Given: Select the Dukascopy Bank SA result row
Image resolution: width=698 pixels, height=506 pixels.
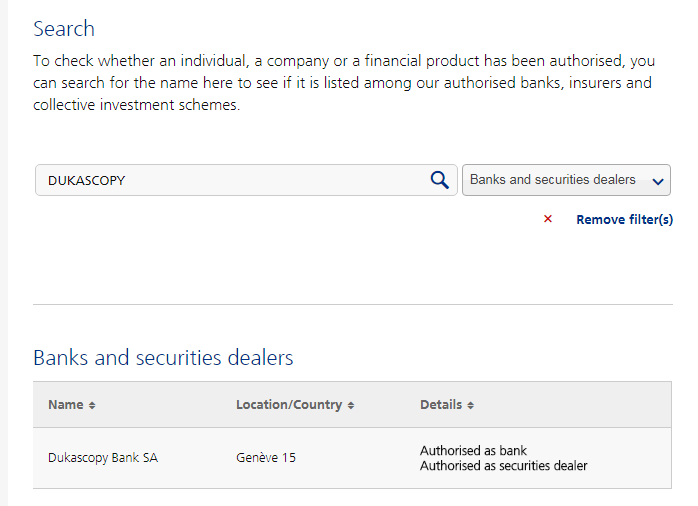Looking at the screenshot, I should pyautogui.click(x=352, y=458).
